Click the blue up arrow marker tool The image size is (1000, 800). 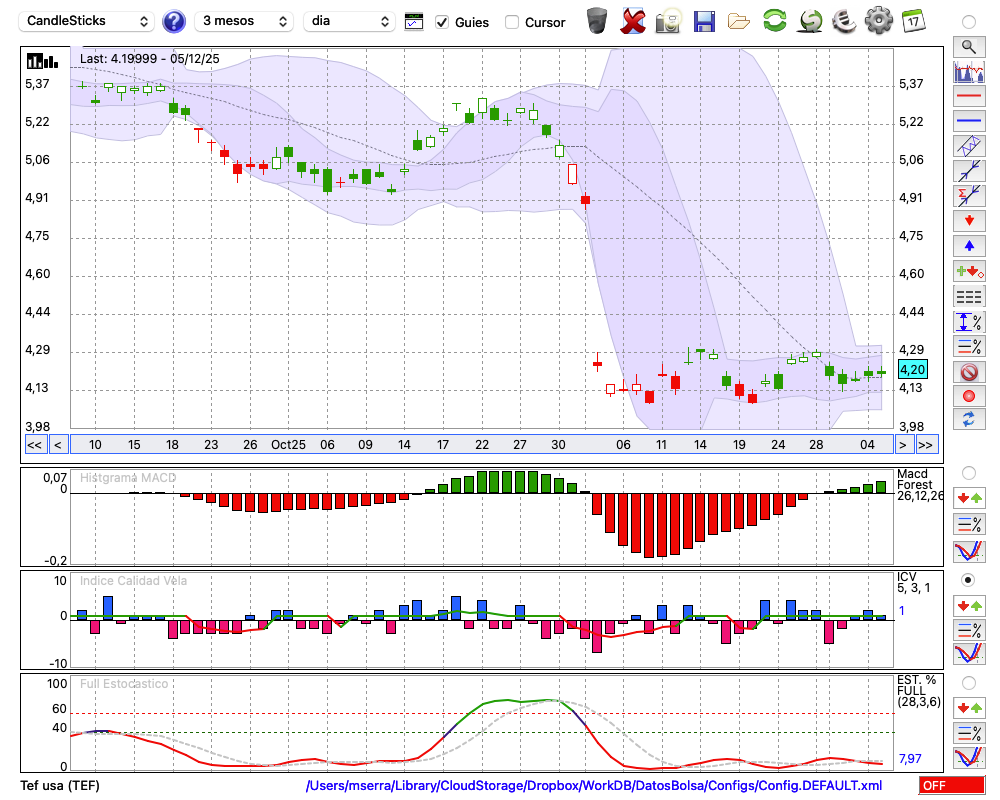(x=968, y=245)
